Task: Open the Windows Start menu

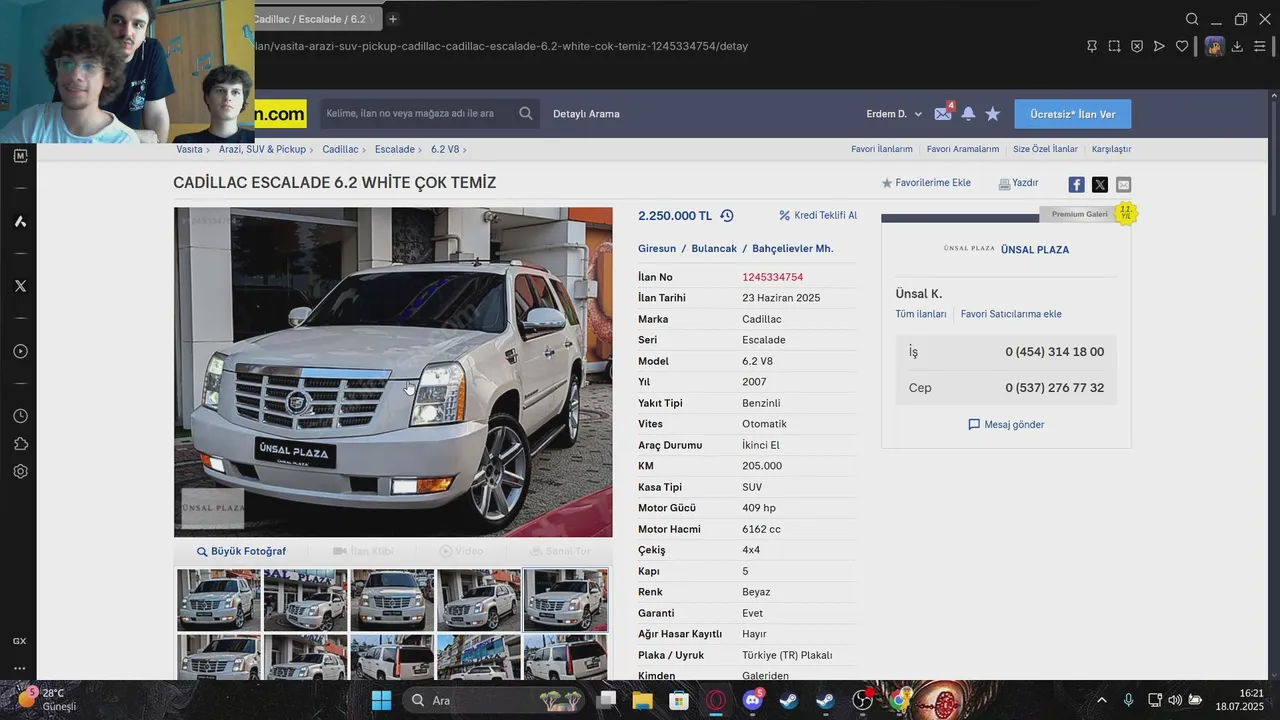Action: point(381,700)
